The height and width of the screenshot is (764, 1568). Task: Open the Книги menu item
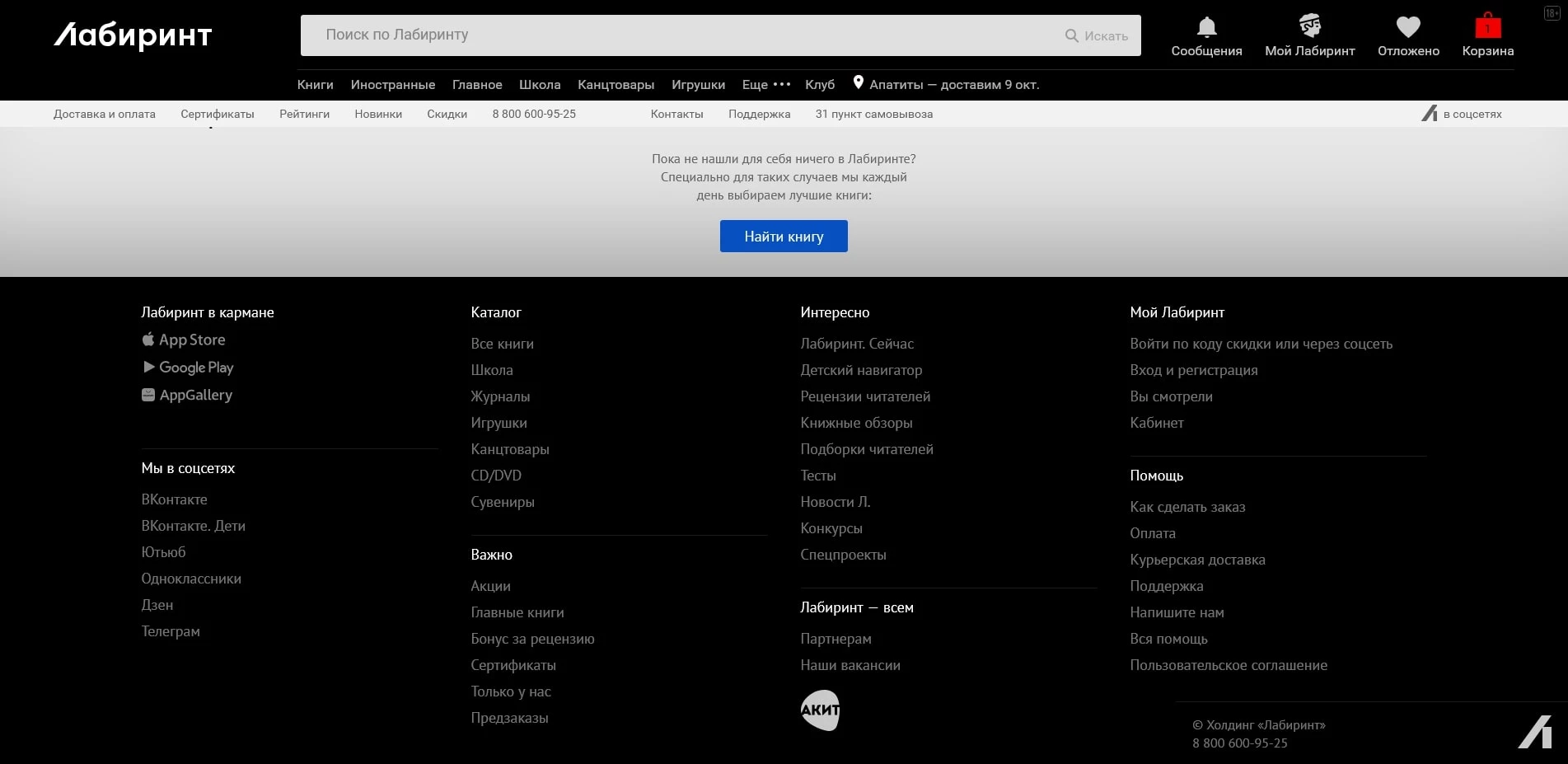315,85
